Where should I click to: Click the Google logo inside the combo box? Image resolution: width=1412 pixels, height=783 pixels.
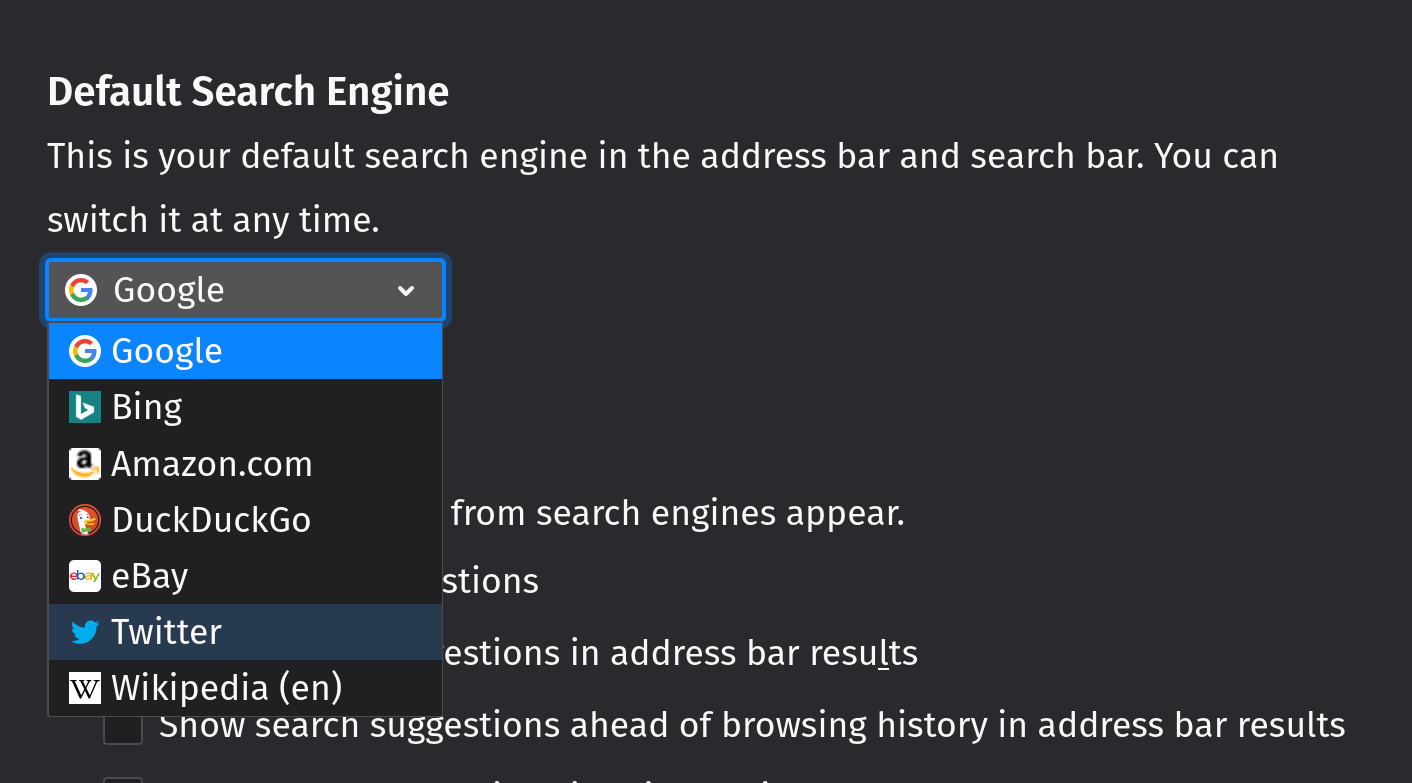point(81,290)
